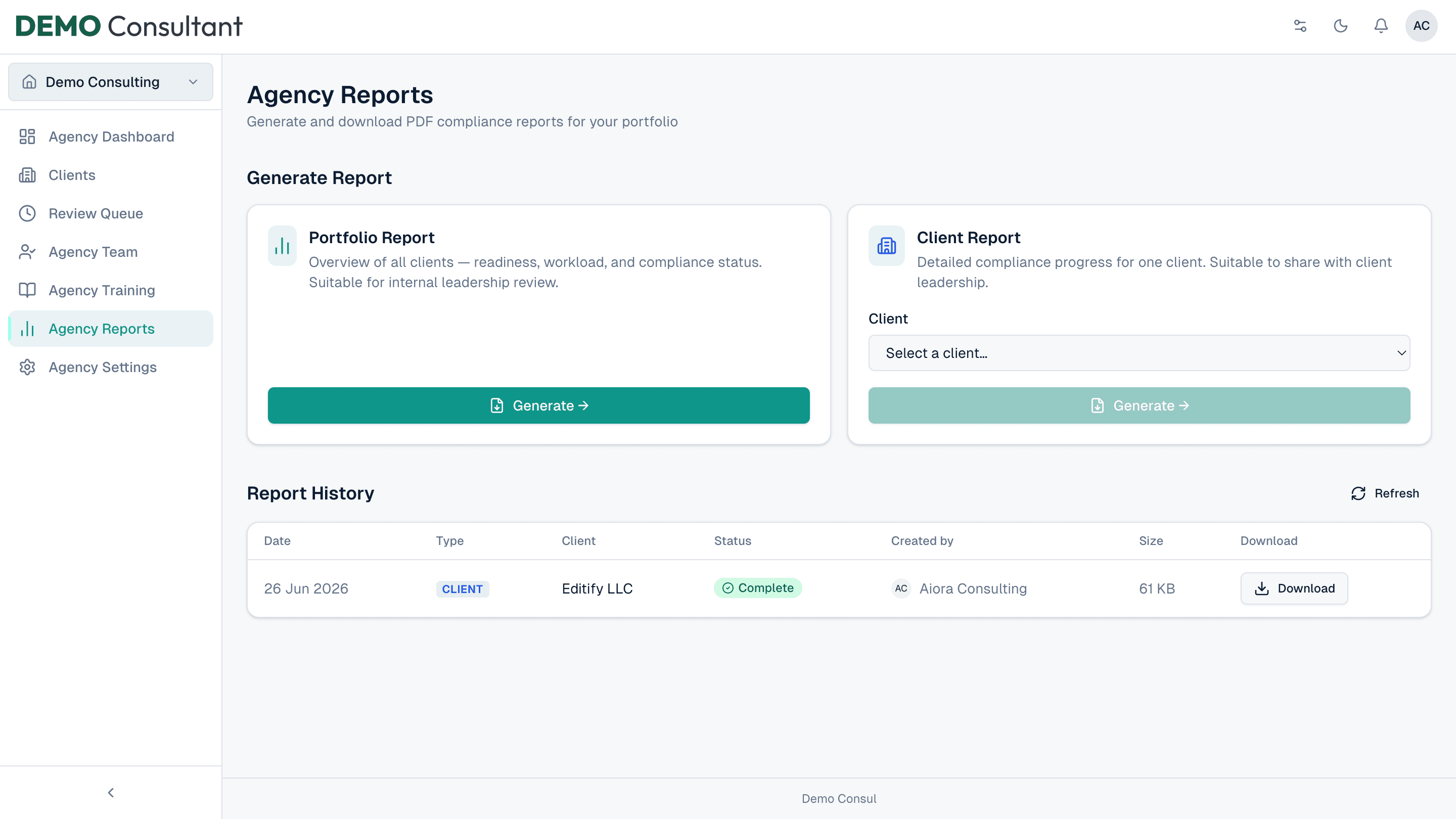Image resolution: width=1456 pixels, height=819 pixels.
Task: Open the AC user avatar menu
Action: pyautogui.click(x=1421, y=26)
